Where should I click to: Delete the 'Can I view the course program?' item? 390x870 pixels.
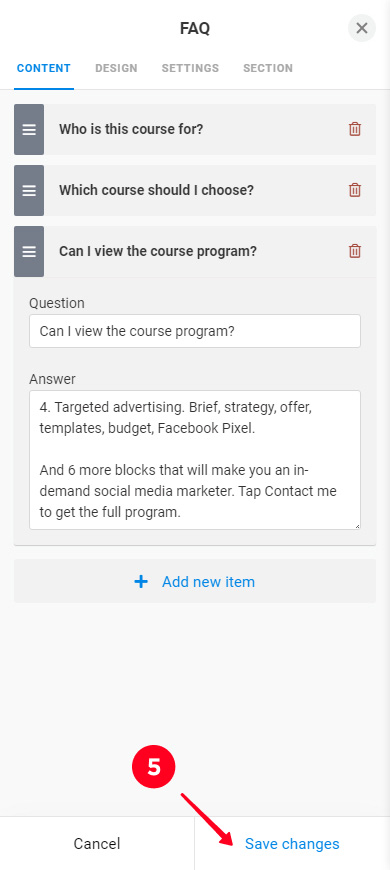click(x=354, y=251)
